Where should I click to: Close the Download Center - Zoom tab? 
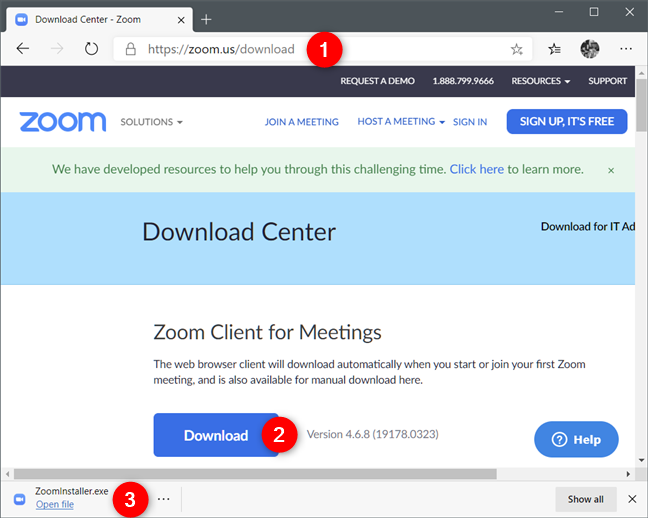click(x=181, y=20)
